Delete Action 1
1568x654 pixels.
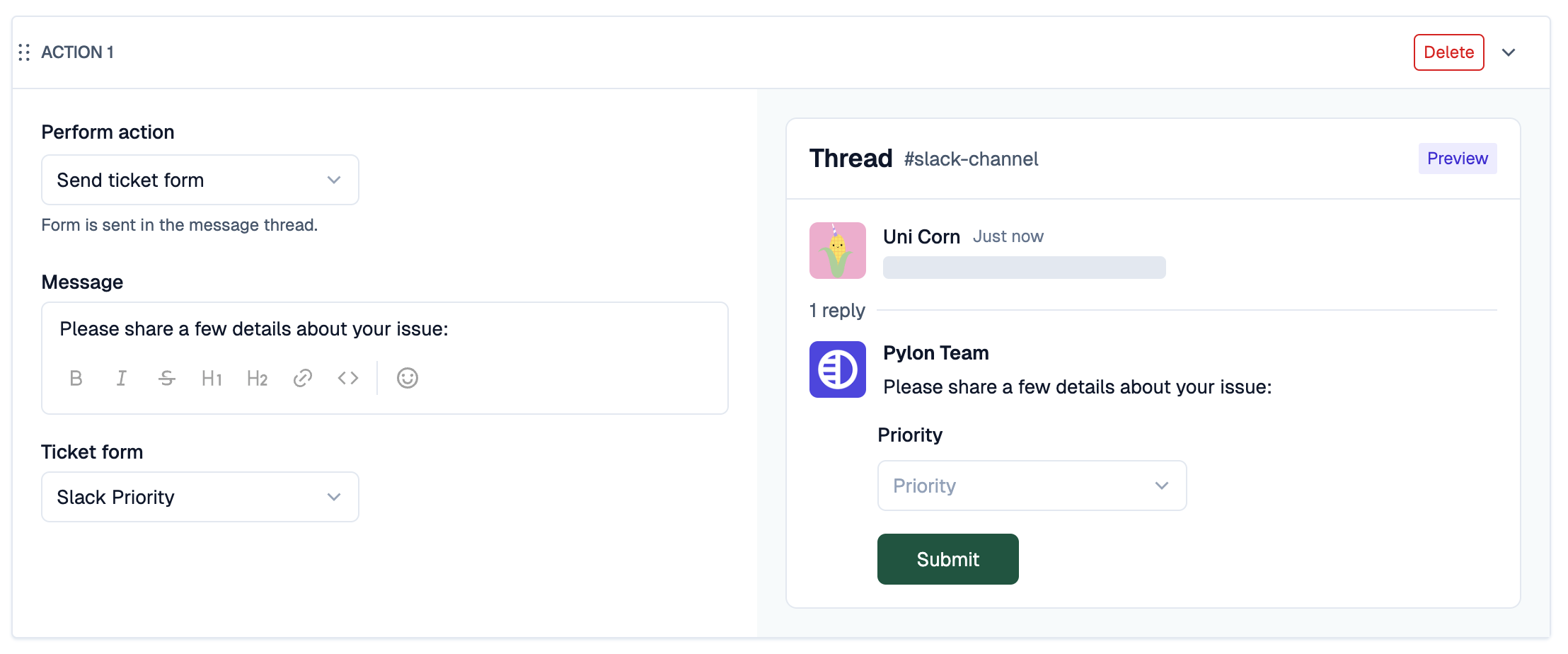coord(1449,52)
